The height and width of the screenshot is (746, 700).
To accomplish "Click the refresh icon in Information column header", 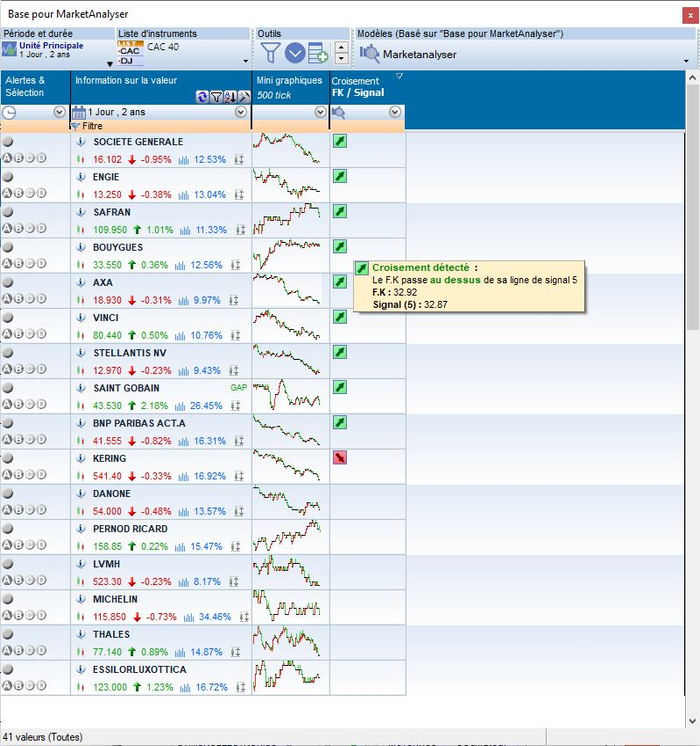I will click(202, 97).
